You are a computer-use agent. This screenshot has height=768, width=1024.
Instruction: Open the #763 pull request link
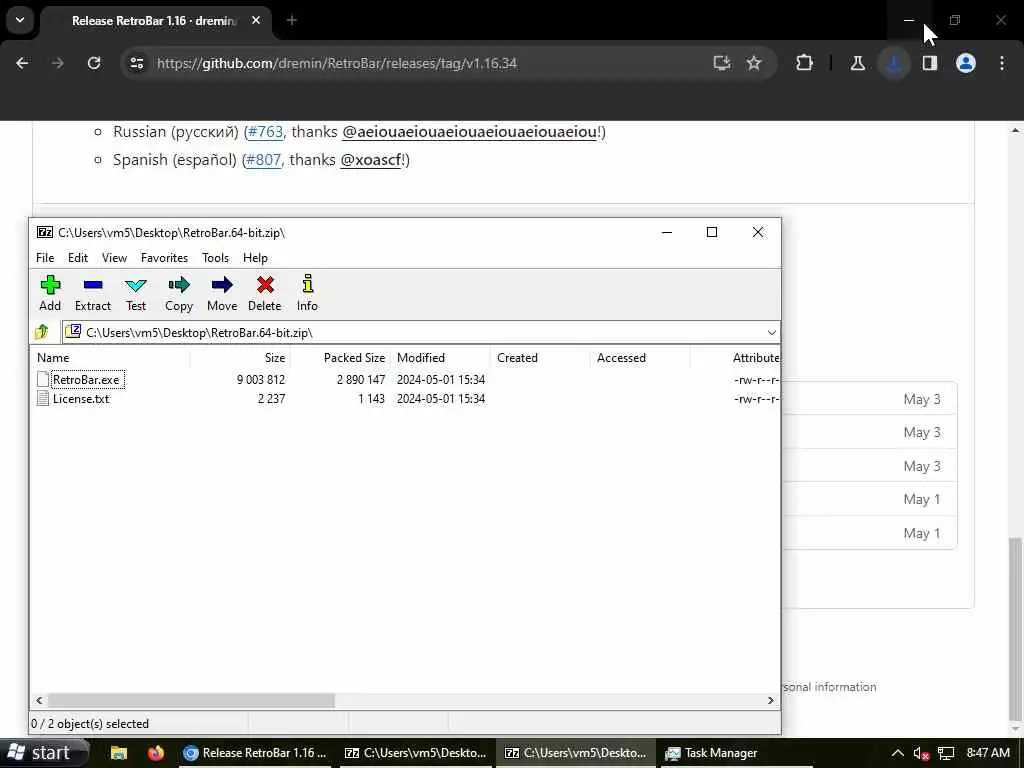[x=265, y=132]
